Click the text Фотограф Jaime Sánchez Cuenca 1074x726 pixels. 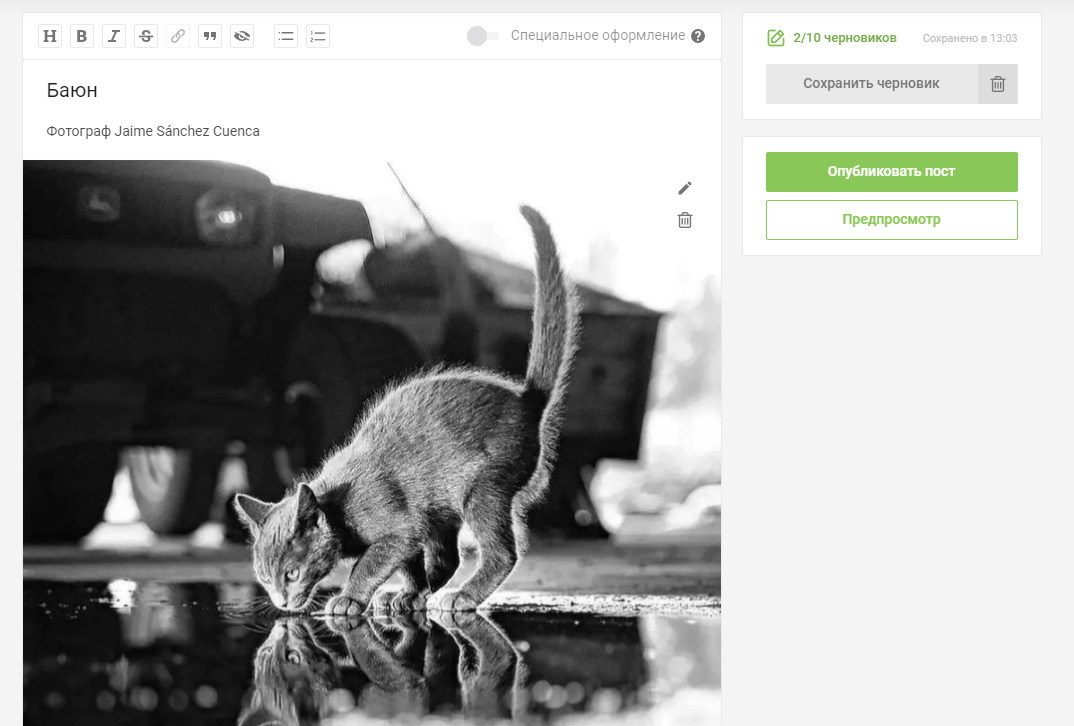(x=153, y=131)
